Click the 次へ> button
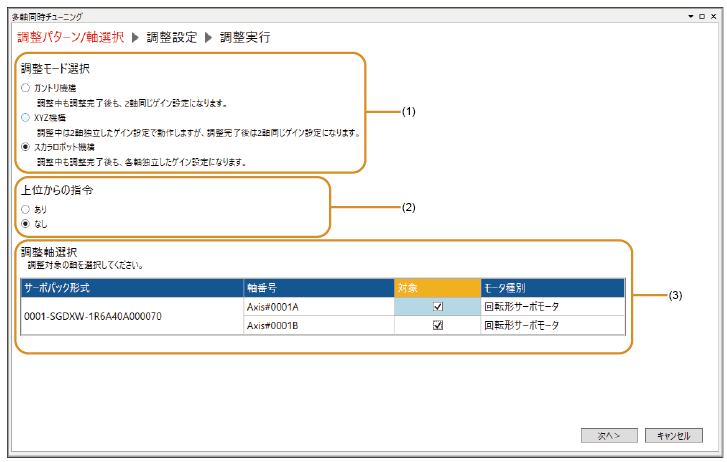The width and height of the screenshot is (727, 462). coord(609,436)
